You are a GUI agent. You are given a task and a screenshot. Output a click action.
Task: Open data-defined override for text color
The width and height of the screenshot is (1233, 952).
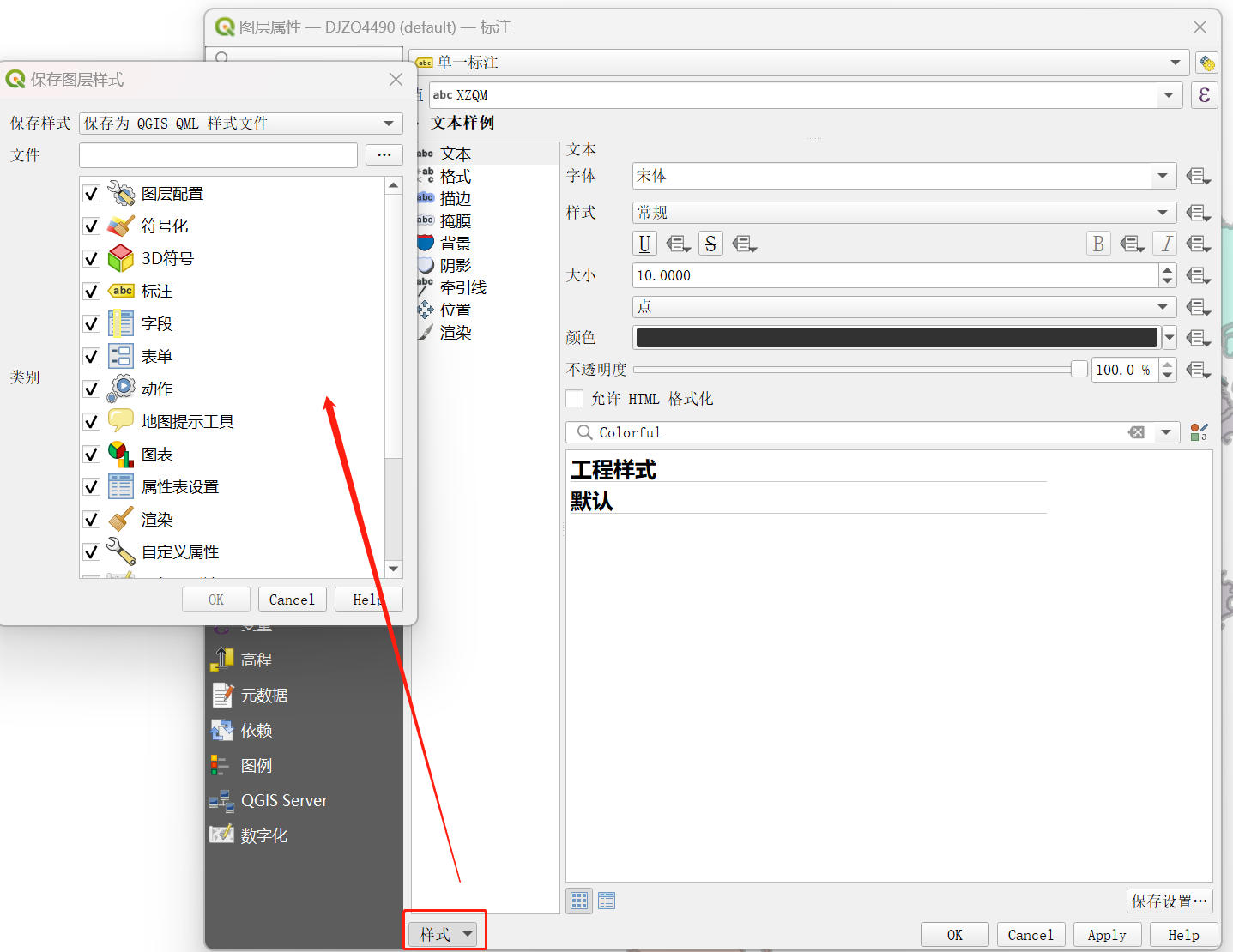click(x=1199, y=338)
